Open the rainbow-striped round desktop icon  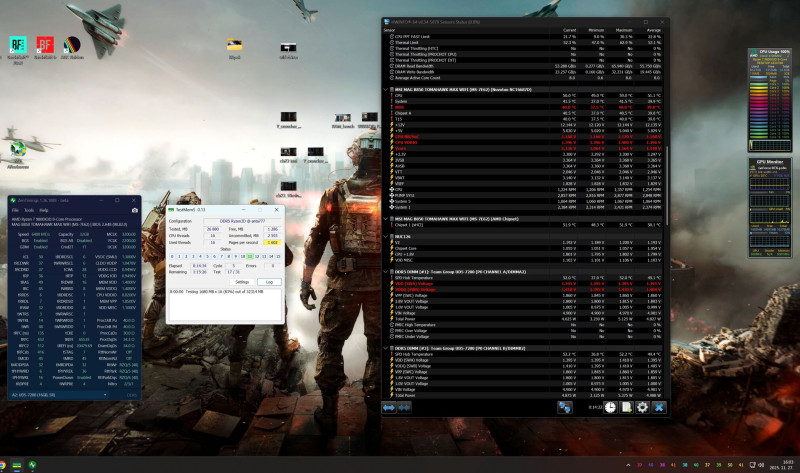click(x=71, y=45)
